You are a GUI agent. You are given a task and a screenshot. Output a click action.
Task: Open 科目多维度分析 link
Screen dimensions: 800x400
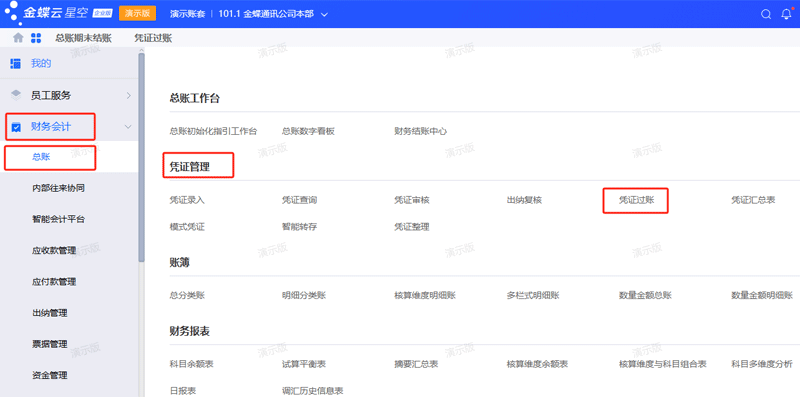(x=762, y=364)
